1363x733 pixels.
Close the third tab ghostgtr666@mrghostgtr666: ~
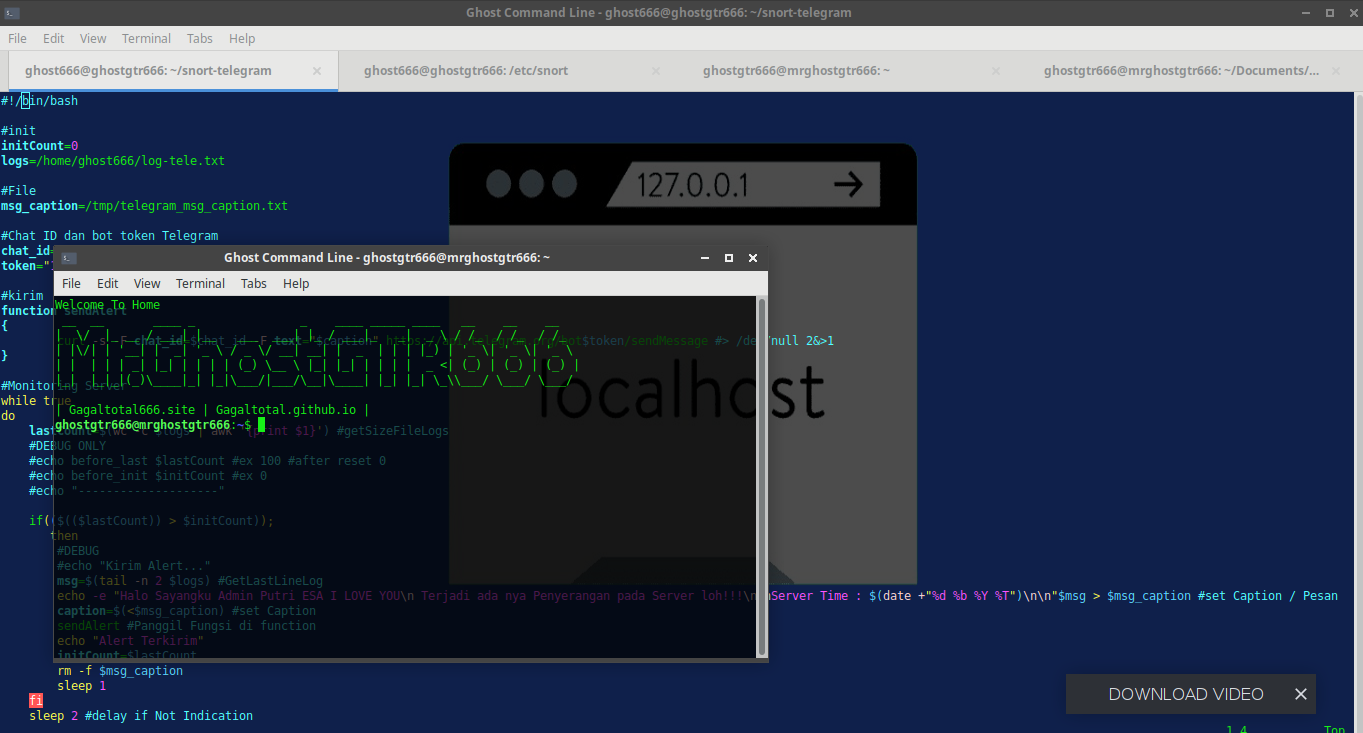996,71
